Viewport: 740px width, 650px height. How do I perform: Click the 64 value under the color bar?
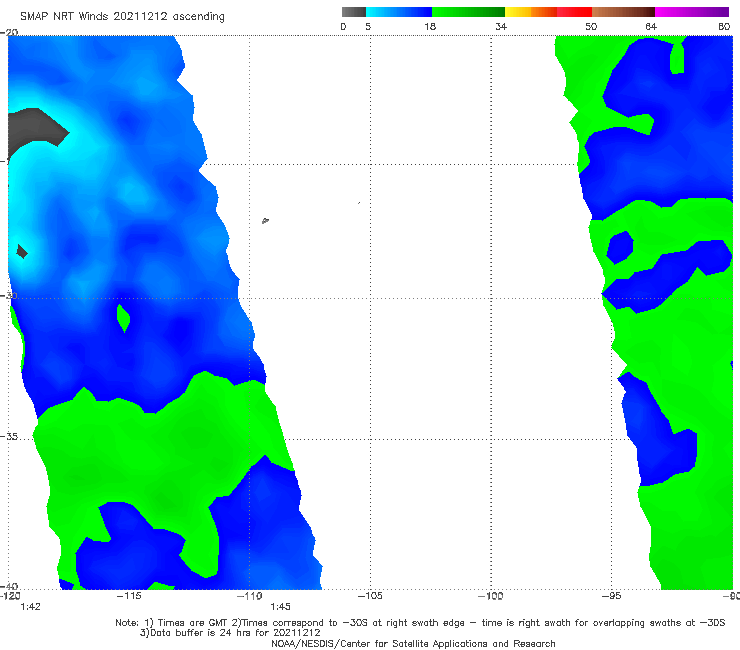[x=651, y=26]
